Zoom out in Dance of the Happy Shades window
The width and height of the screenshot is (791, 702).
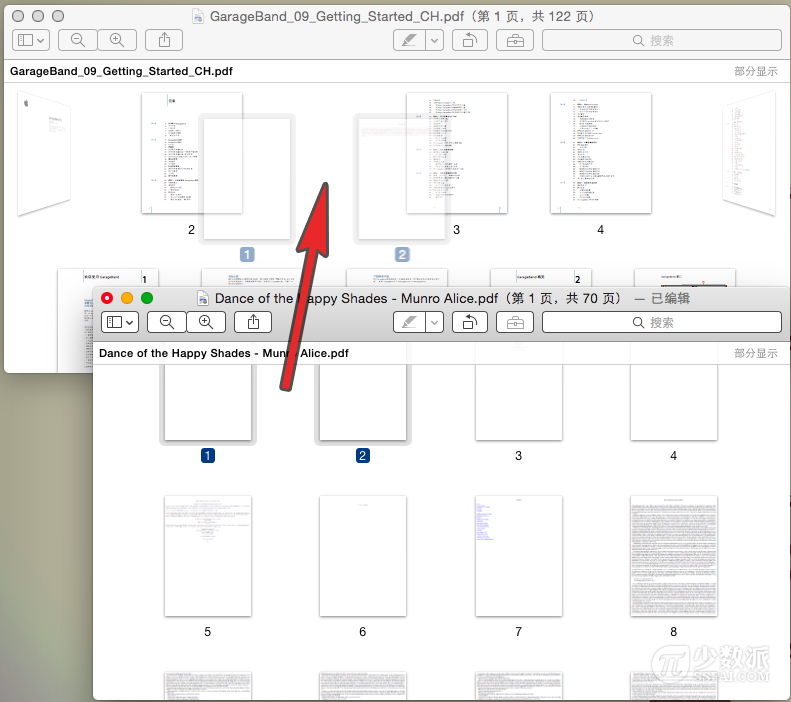click(x=166, y=322)
